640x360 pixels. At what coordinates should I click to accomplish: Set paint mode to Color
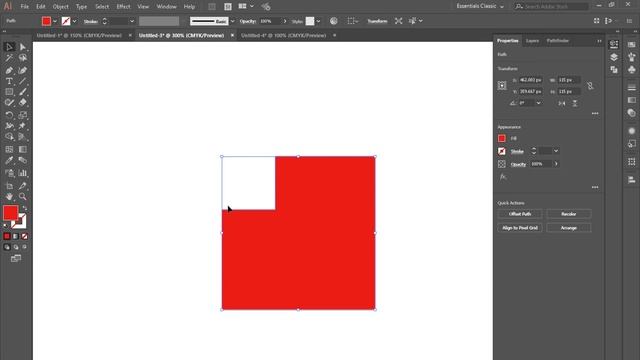[x=7, y=236]
